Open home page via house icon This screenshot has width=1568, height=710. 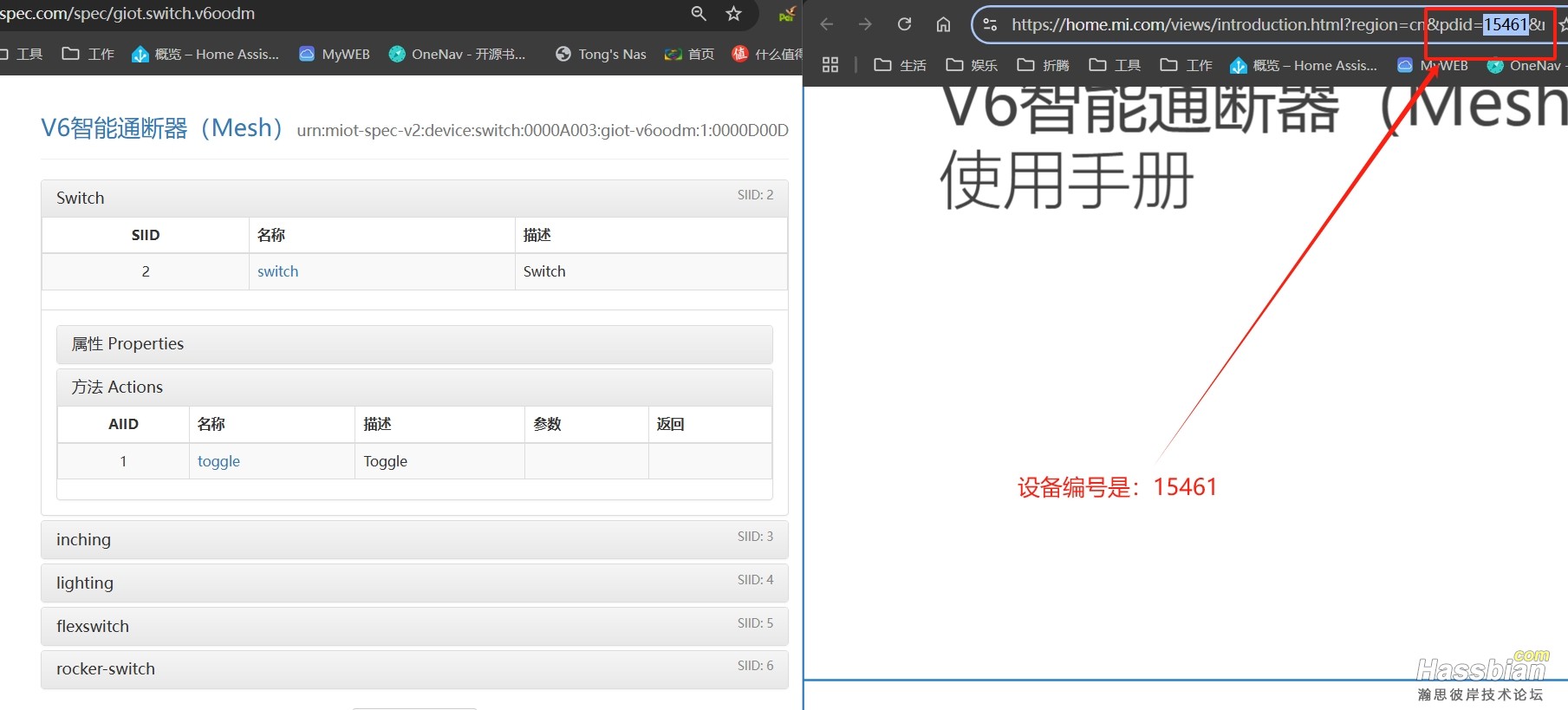click(943, 24)
